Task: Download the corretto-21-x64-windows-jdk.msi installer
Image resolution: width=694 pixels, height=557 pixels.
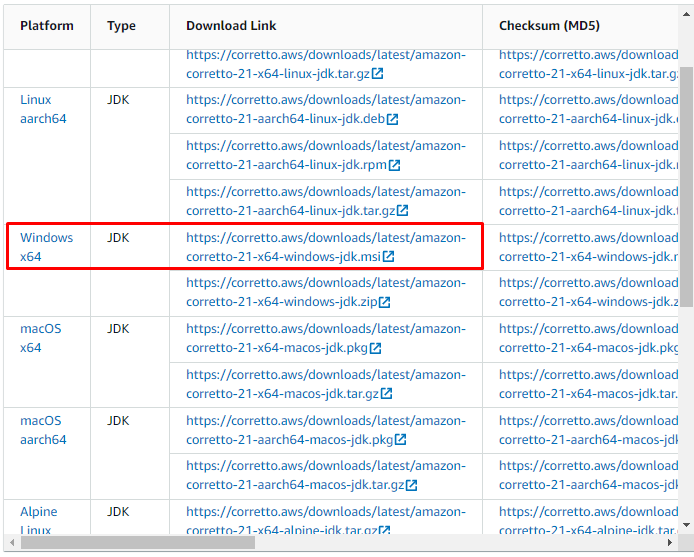Action: point(326,247)
